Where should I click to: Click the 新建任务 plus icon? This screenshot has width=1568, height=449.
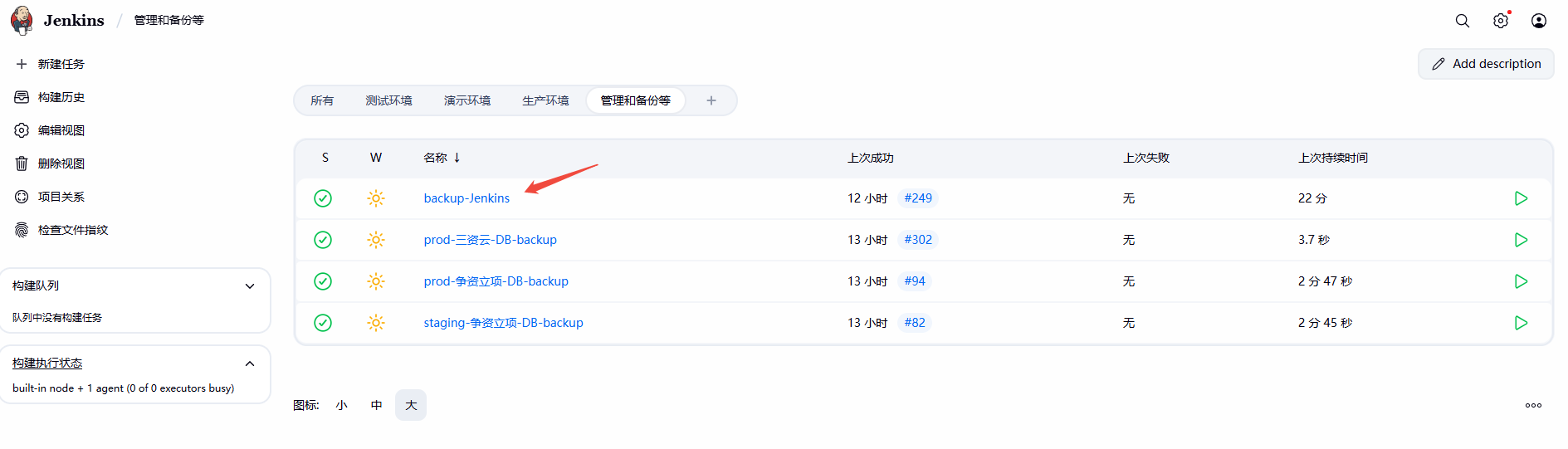point(22,64)
